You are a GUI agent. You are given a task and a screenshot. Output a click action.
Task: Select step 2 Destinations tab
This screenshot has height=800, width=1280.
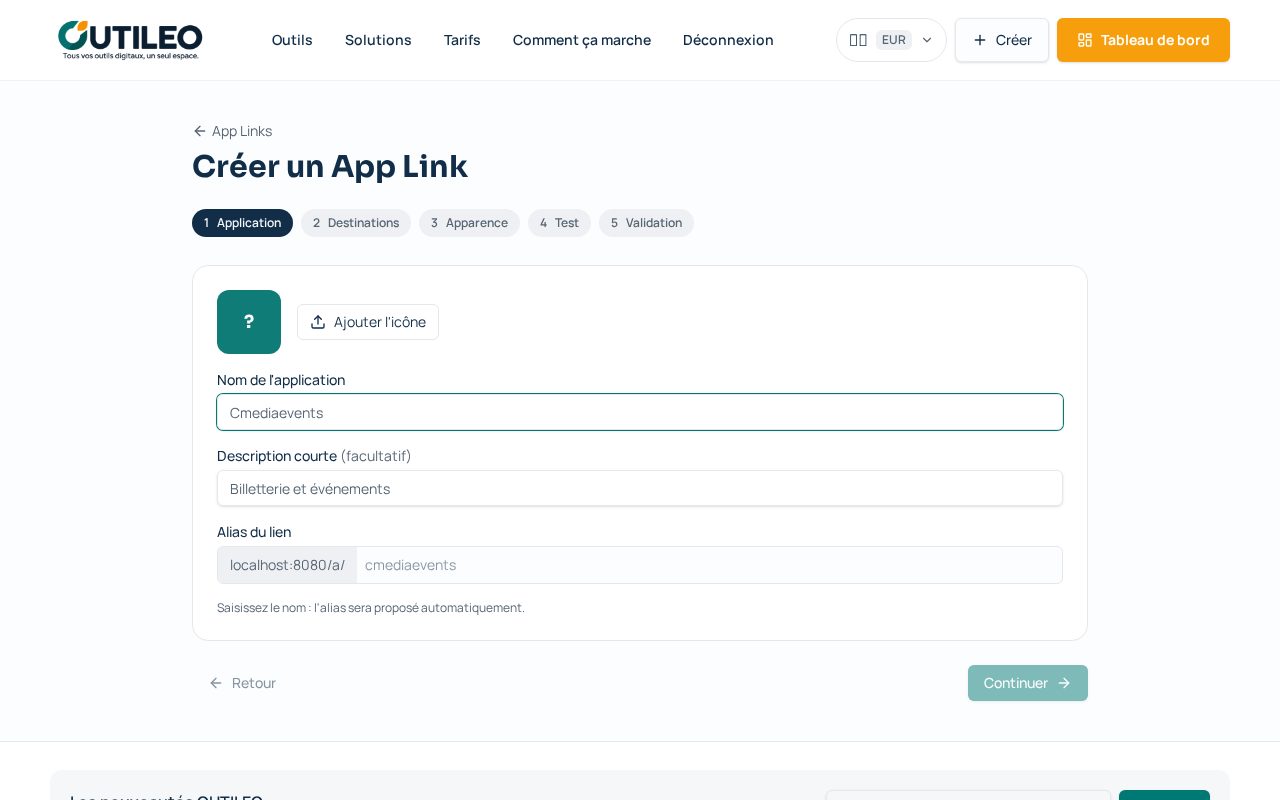[356, 223]
